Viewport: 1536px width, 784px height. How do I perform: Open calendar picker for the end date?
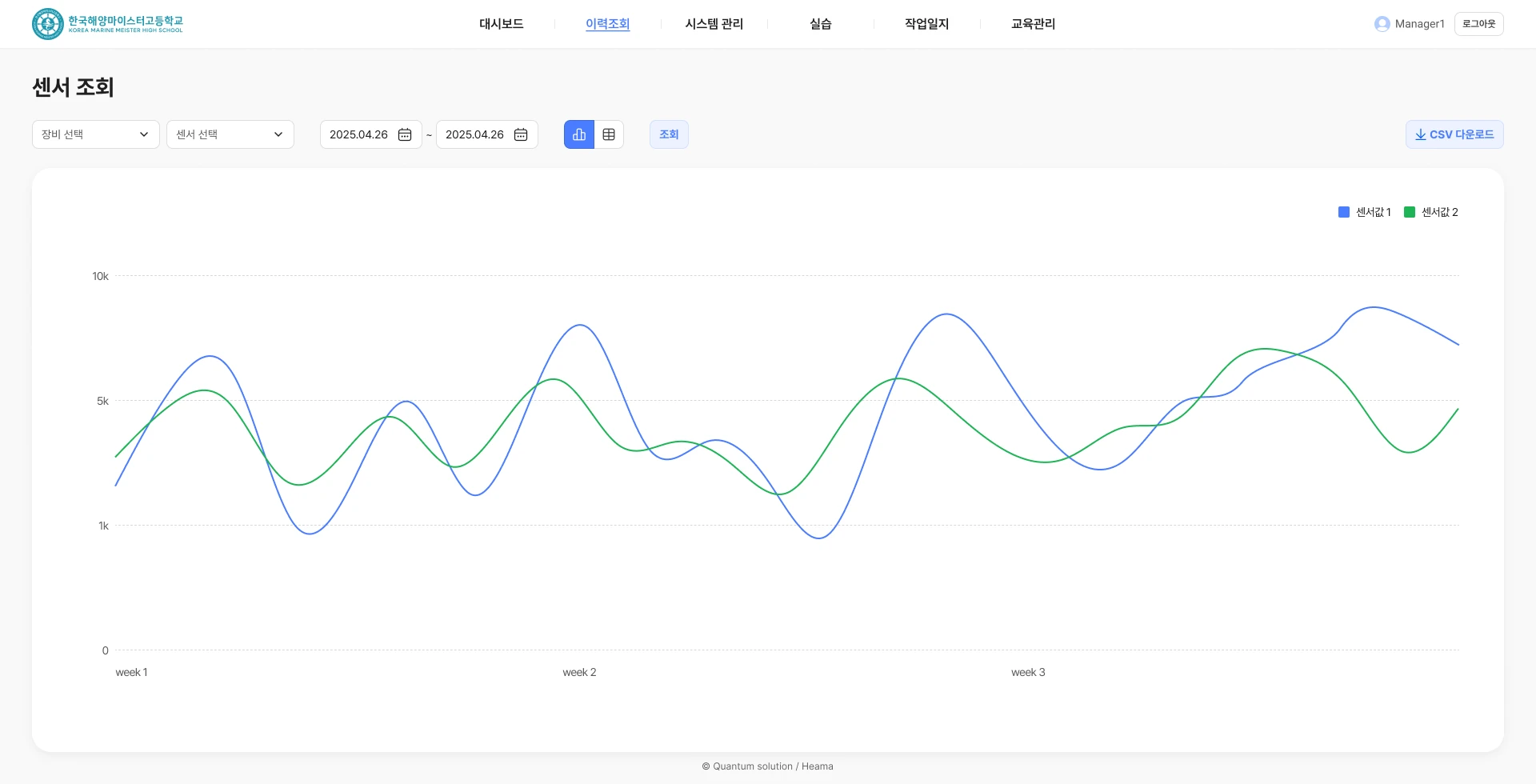(521, 134)
